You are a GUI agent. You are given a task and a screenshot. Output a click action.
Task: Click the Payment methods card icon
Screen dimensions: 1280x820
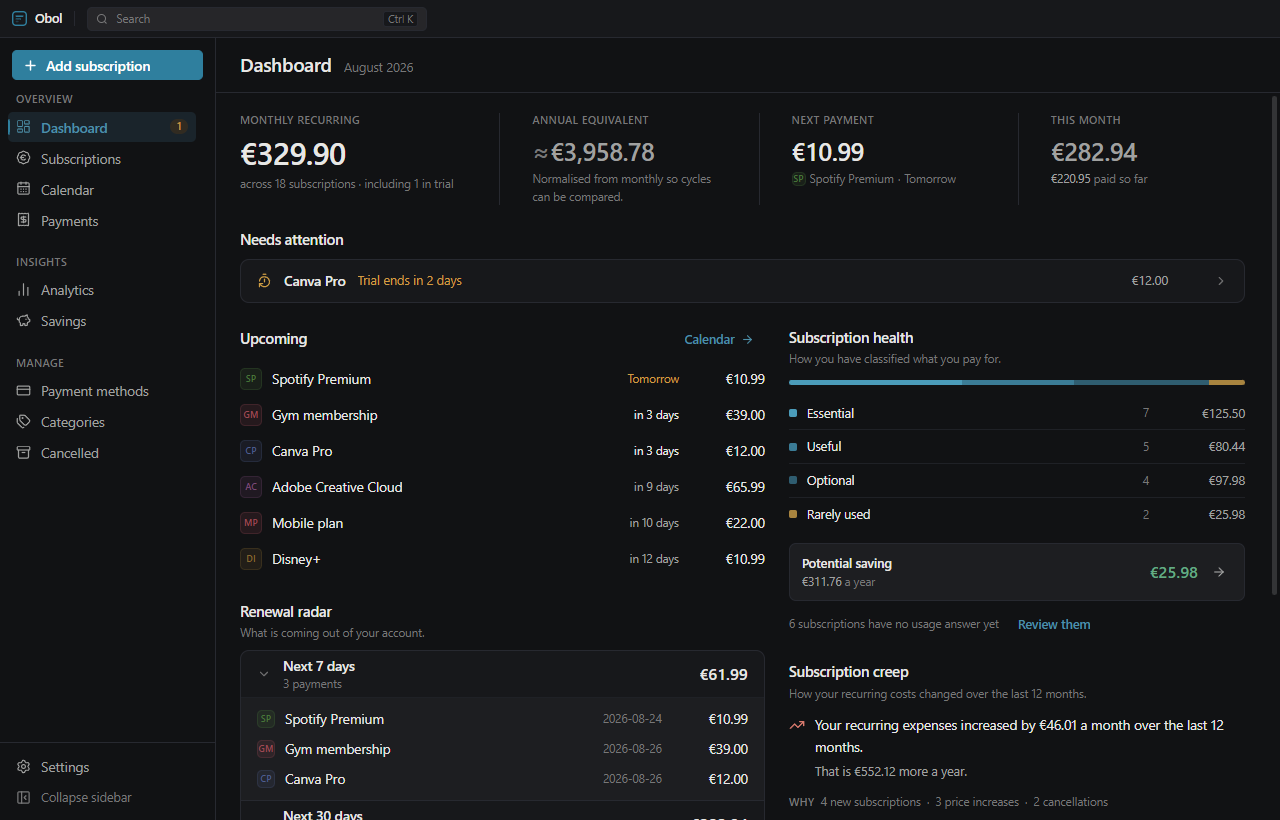click(x=24, y=390)
